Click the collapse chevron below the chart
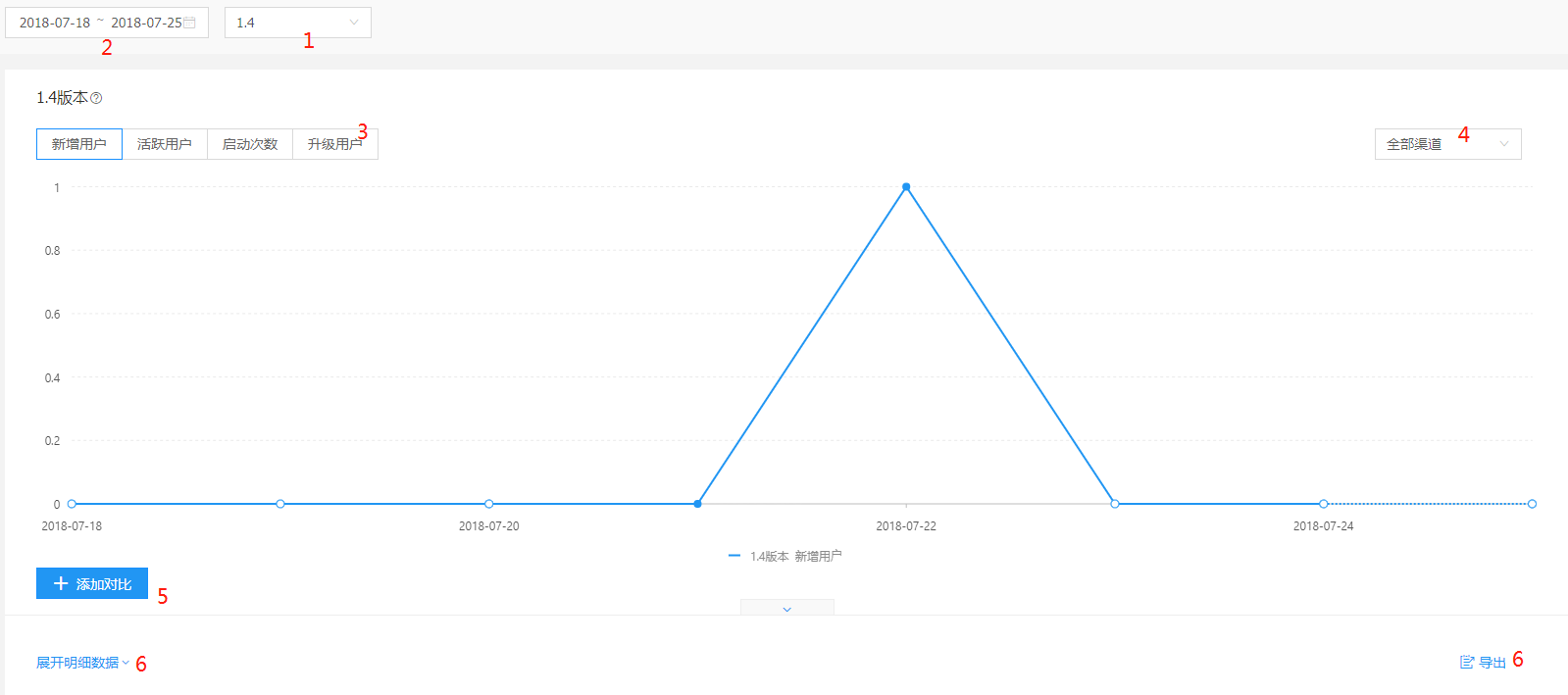The height and width of the screenshot is (695, 1568). tap(787, 608)
